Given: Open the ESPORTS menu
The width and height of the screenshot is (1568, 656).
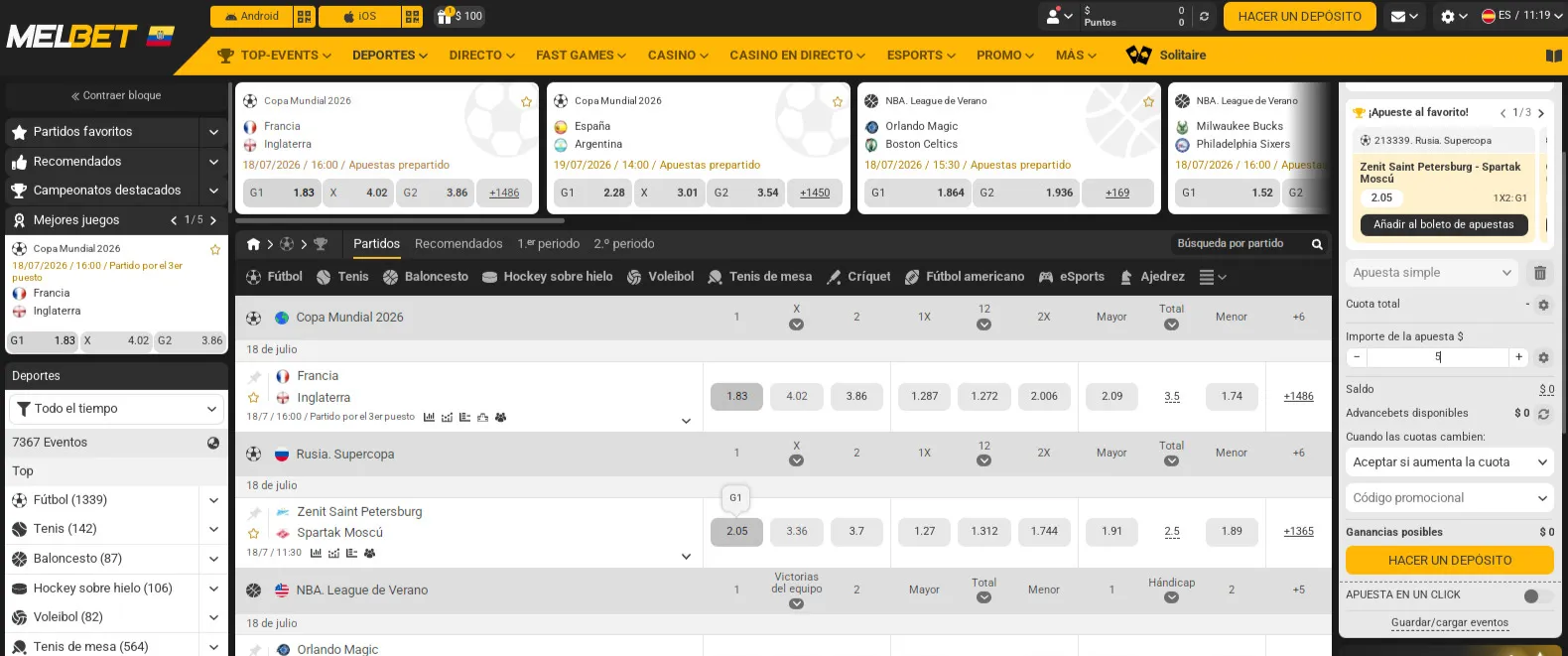Looking at the screenshot, I should [921, 56].
